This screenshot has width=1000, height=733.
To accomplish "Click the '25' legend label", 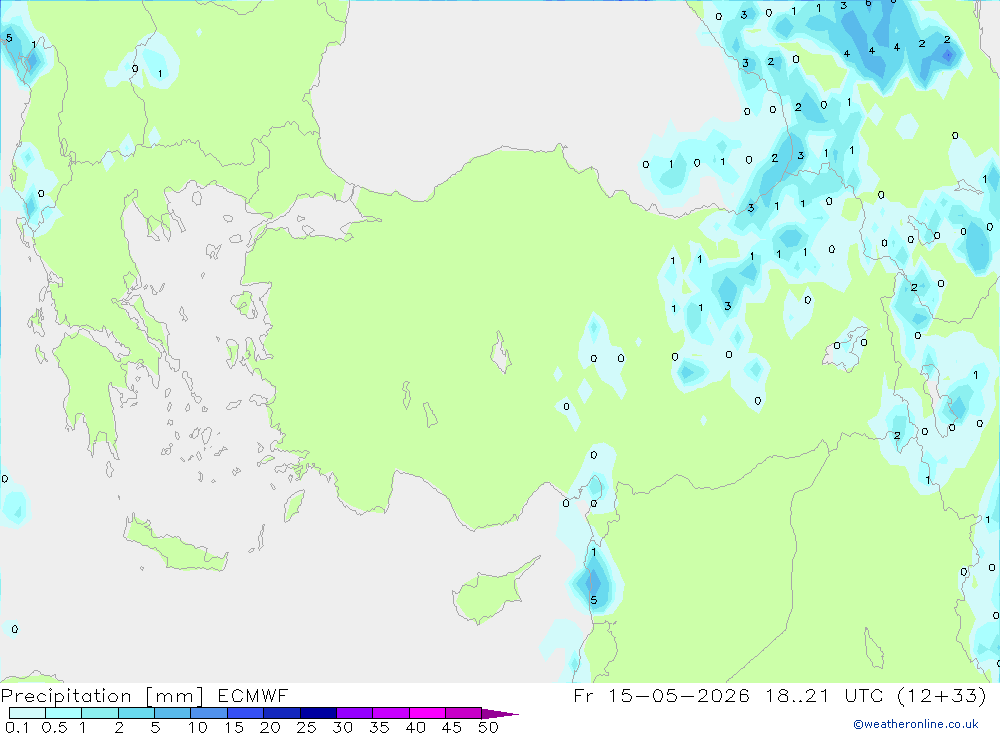I will 307,727.
